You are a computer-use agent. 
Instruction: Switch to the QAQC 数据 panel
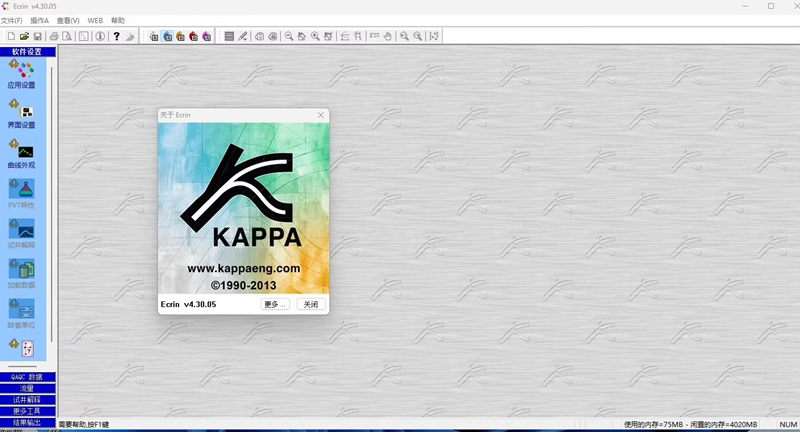(28, 377)
